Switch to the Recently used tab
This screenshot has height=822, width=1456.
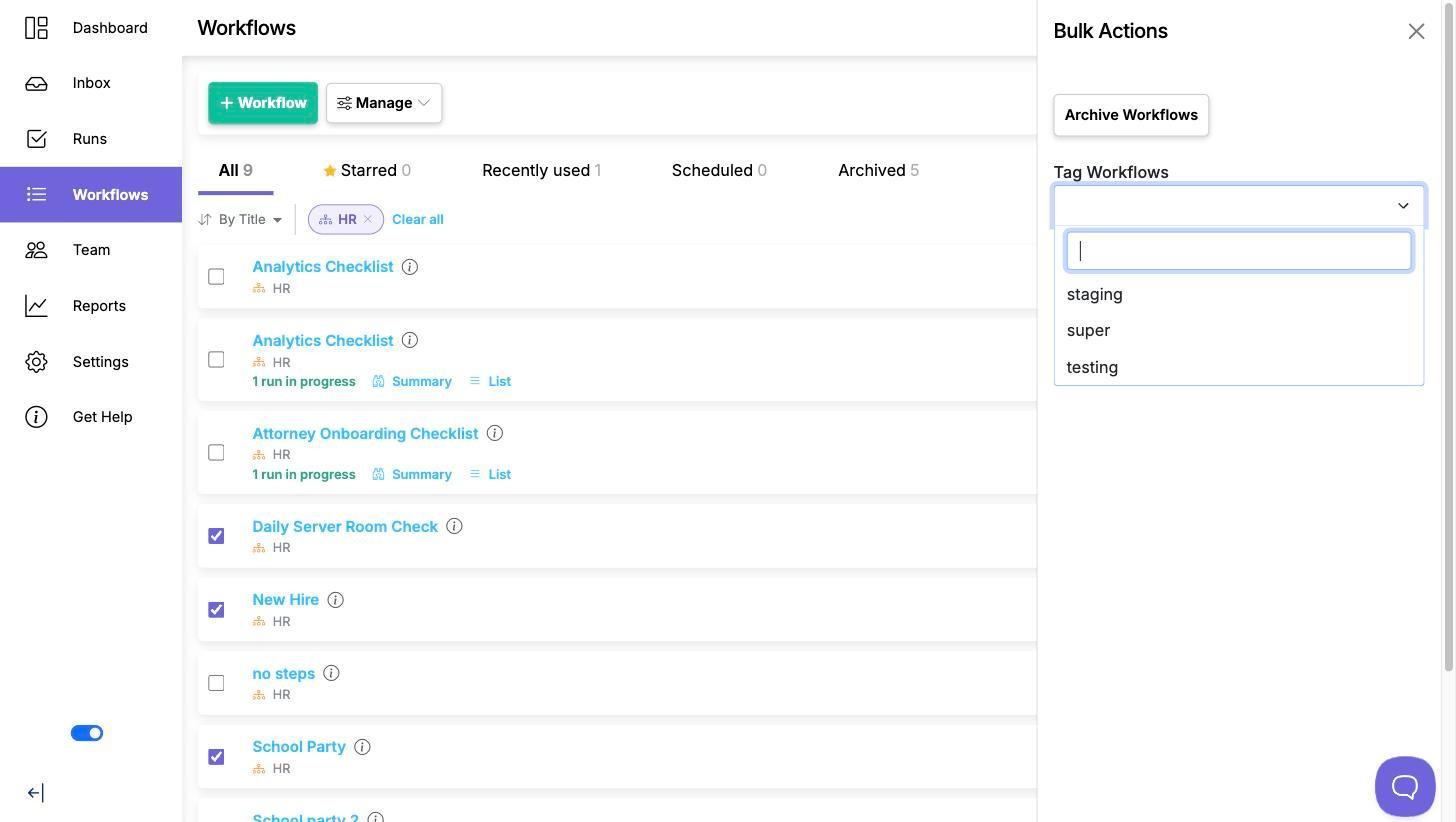pos(541,170)
